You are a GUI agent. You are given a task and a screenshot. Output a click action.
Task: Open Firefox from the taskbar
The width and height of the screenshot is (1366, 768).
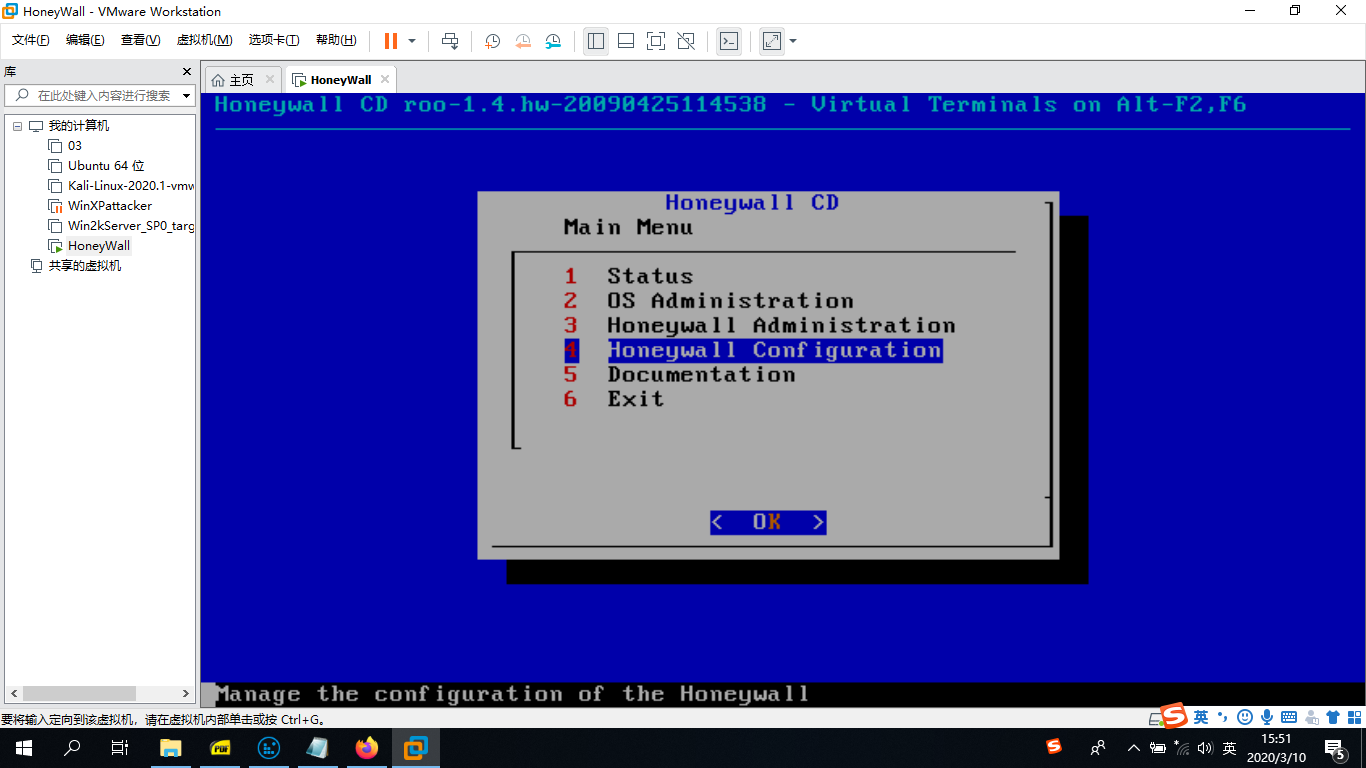[367, 748]
